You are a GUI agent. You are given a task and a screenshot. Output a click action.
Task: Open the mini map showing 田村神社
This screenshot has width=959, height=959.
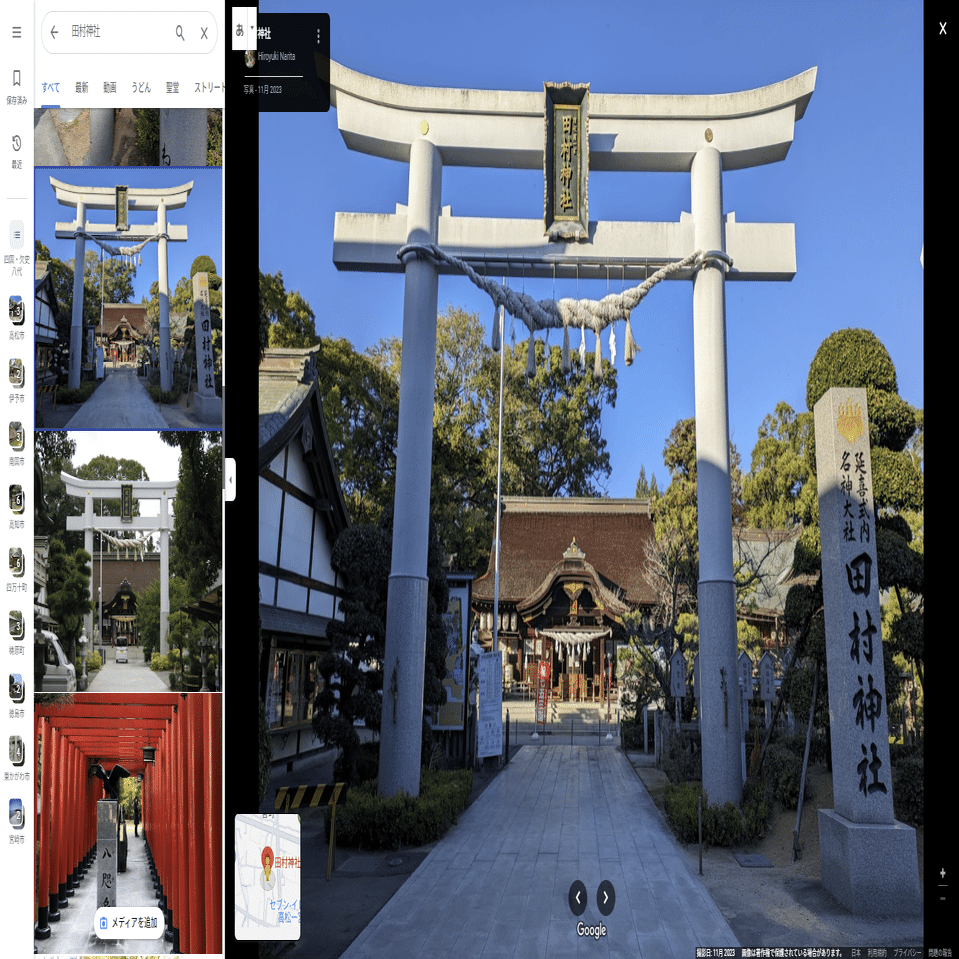click(267, 876)
